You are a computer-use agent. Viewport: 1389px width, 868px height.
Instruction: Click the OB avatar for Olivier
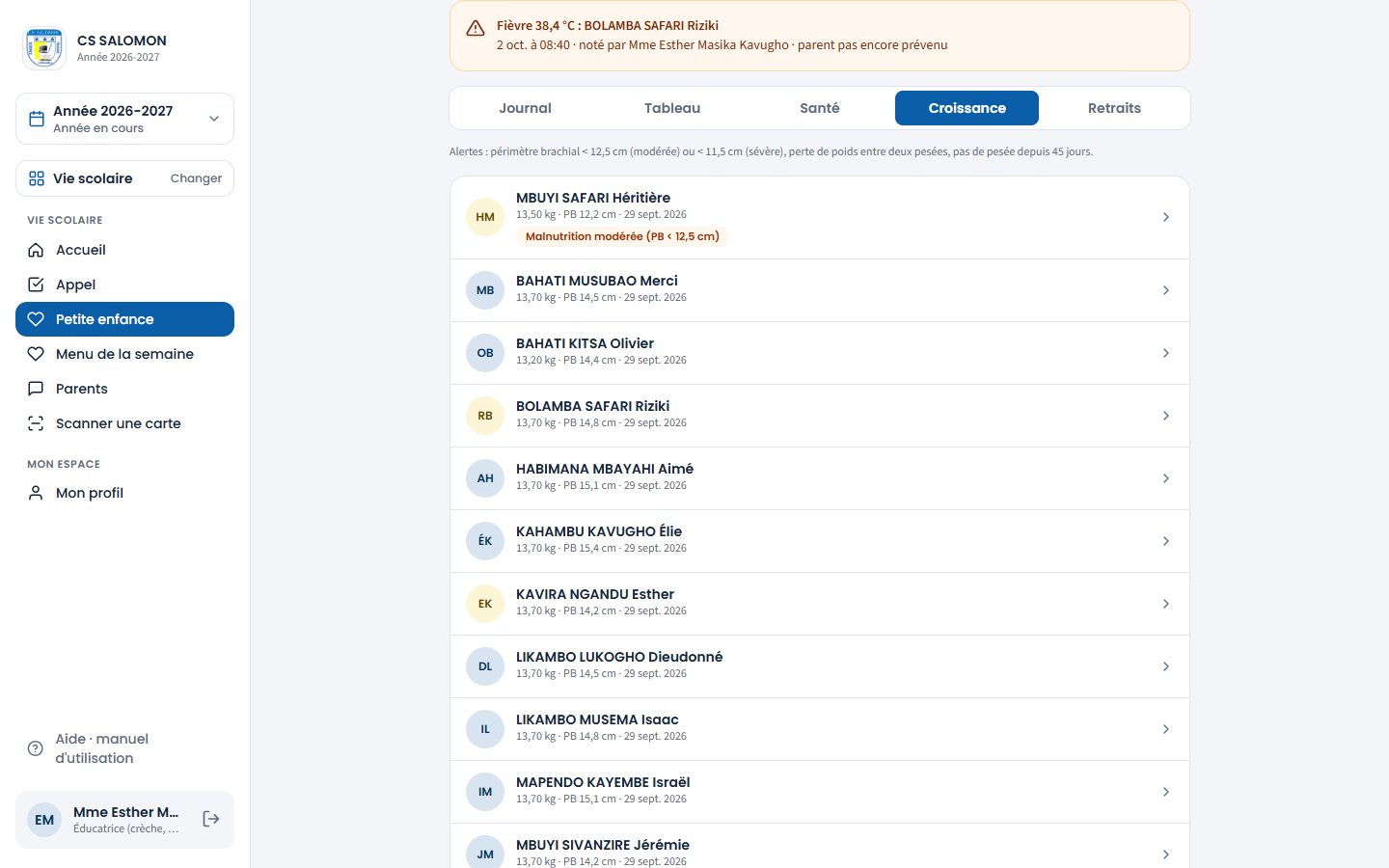[485, 353]
